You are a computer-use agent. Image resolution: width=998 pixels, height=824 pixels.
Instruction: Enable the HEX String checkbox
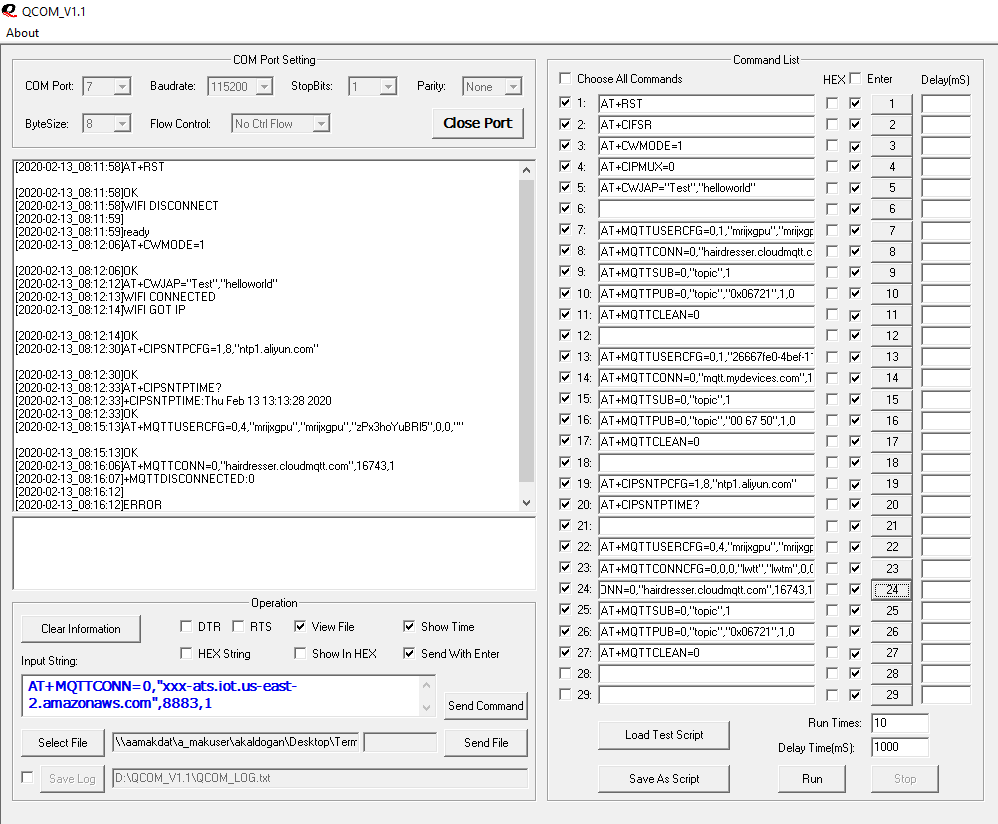(186, 652)
